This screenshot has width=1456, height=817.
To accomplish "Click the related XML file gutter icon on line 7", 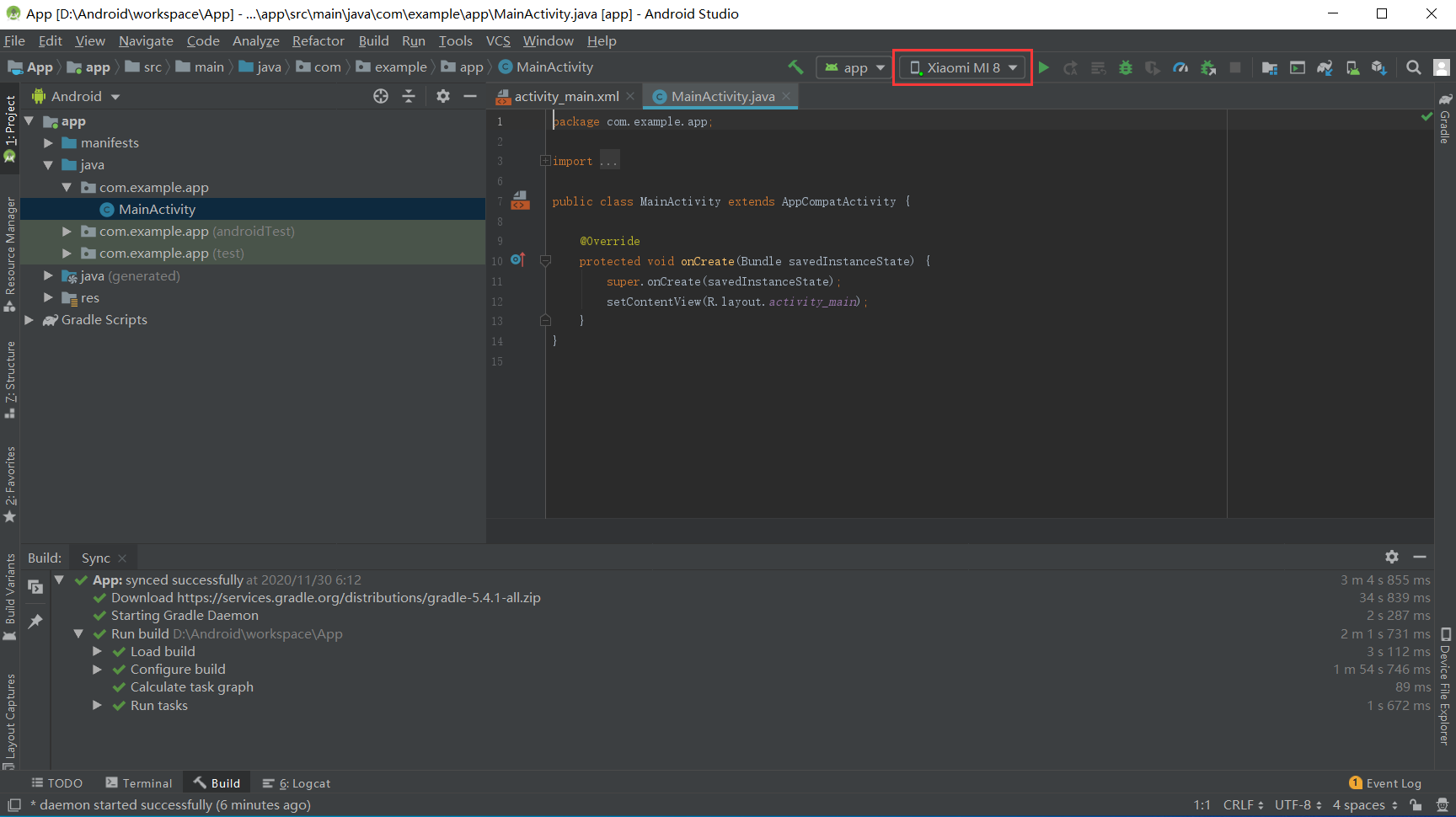I will click(521, 200).
